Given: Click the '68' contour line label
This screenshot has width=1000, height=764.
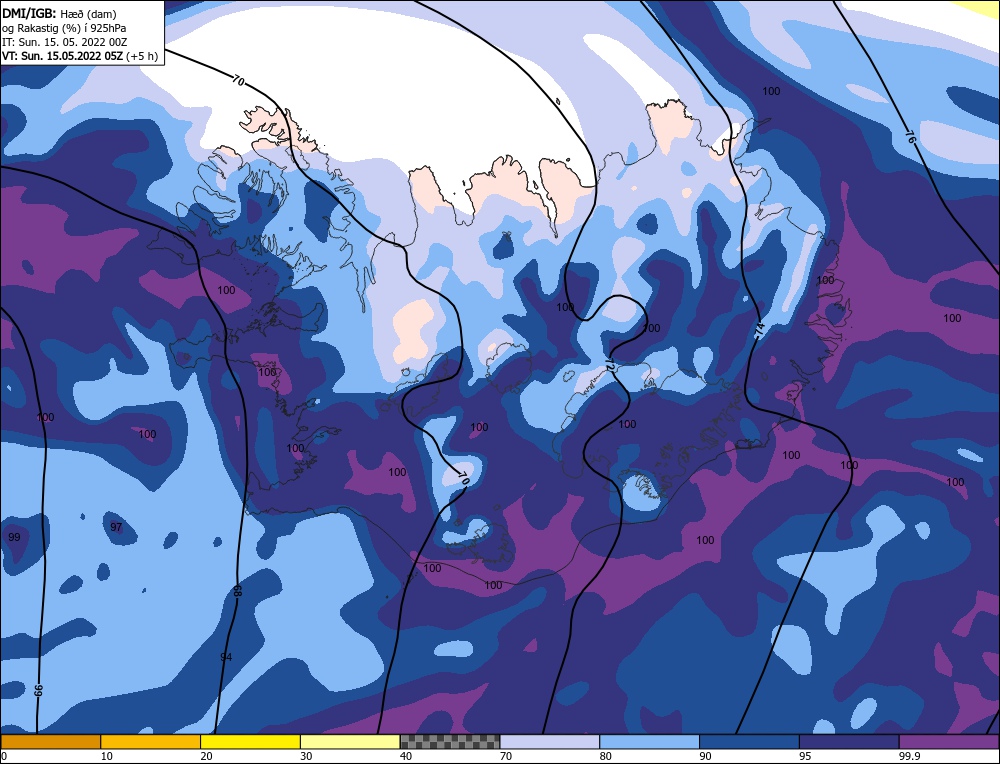Looking at the screenshot, I should click(237, 591).
